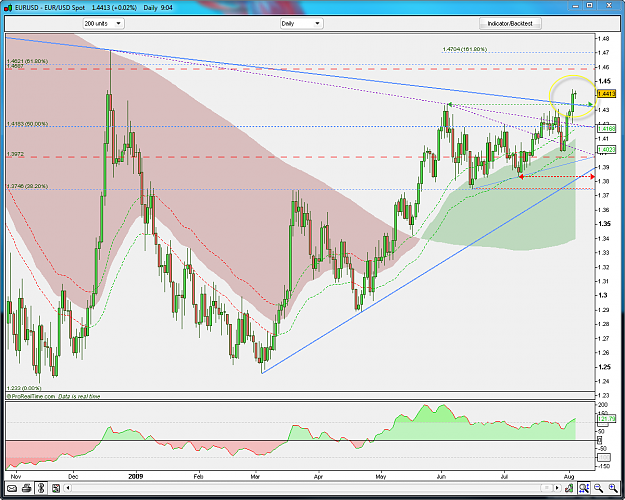Click the yellow 1.4413 current price label
625x500 pixels.
click(x=607, y=94)
